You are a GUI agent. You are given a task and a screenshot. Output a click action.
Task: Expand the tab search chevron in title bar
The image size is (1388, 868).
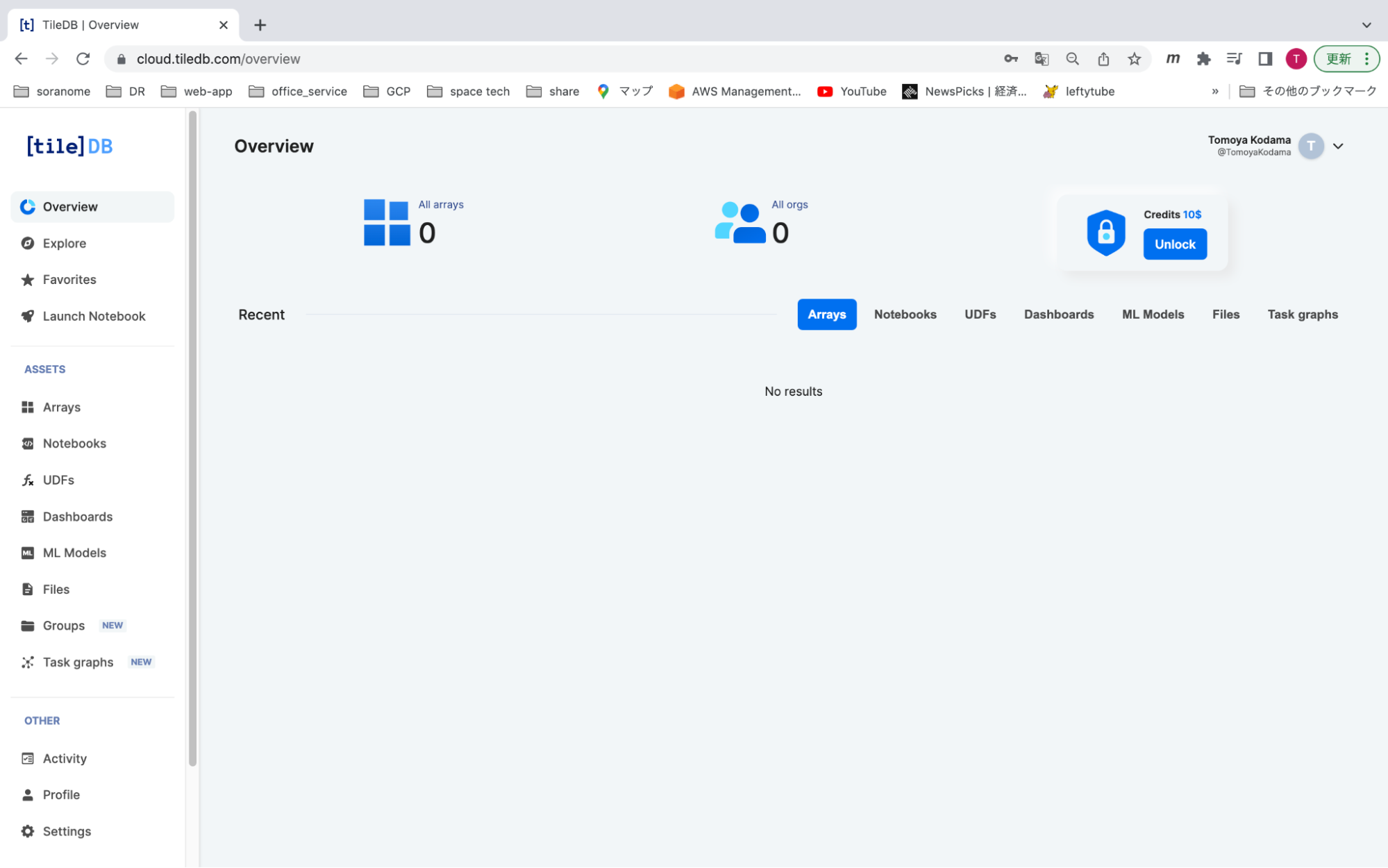click(1366, 25)
